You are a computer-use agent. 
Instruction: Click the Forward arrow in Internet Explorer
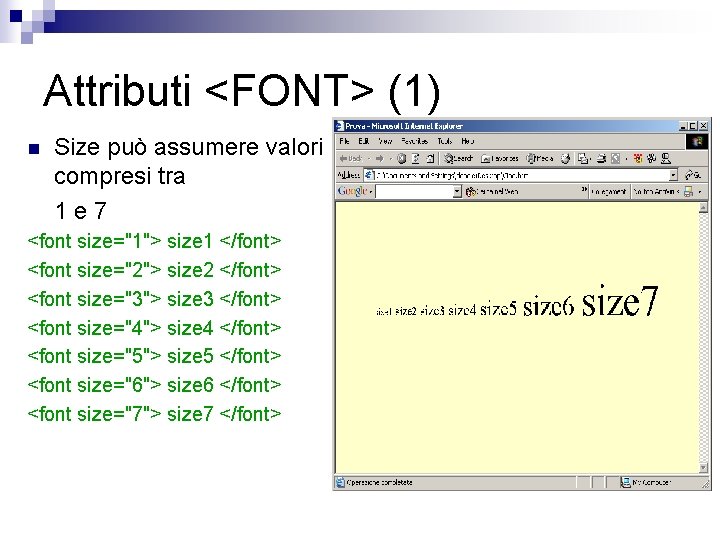[x=379, y=158]
